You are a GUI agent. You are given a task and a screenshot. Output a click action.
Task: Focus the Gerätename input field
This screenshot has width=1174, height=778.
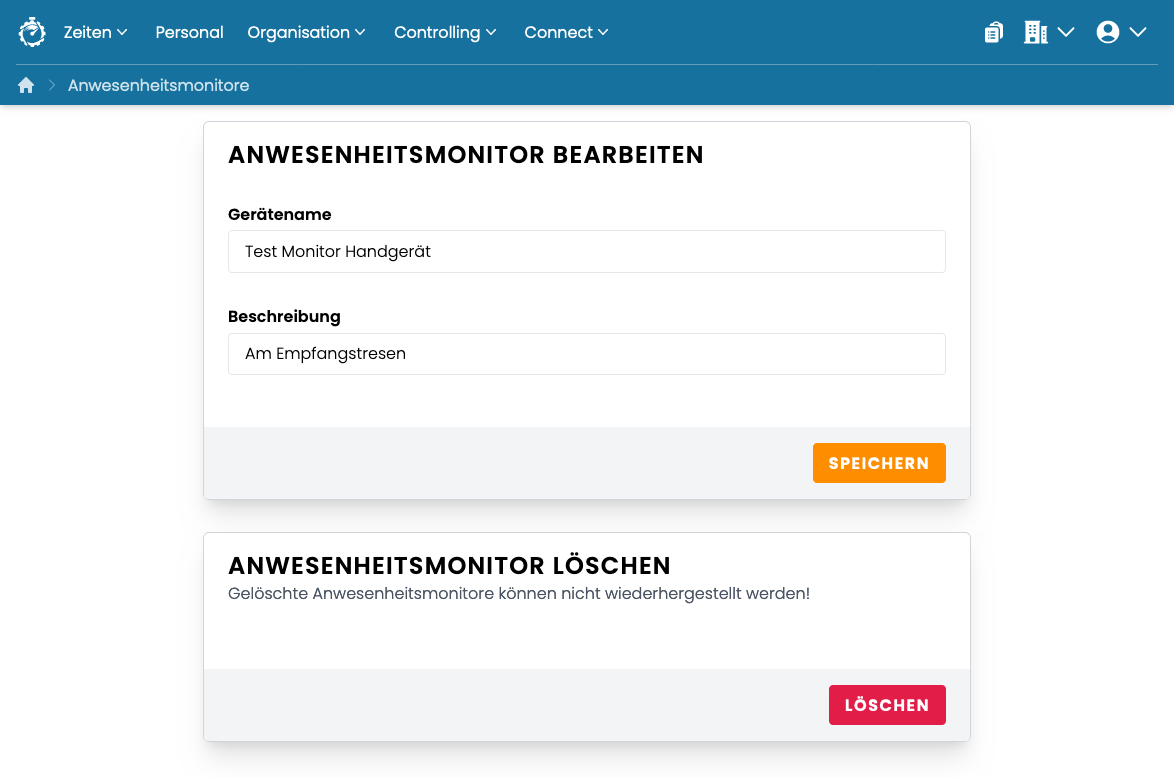click(x=586, y=252)
